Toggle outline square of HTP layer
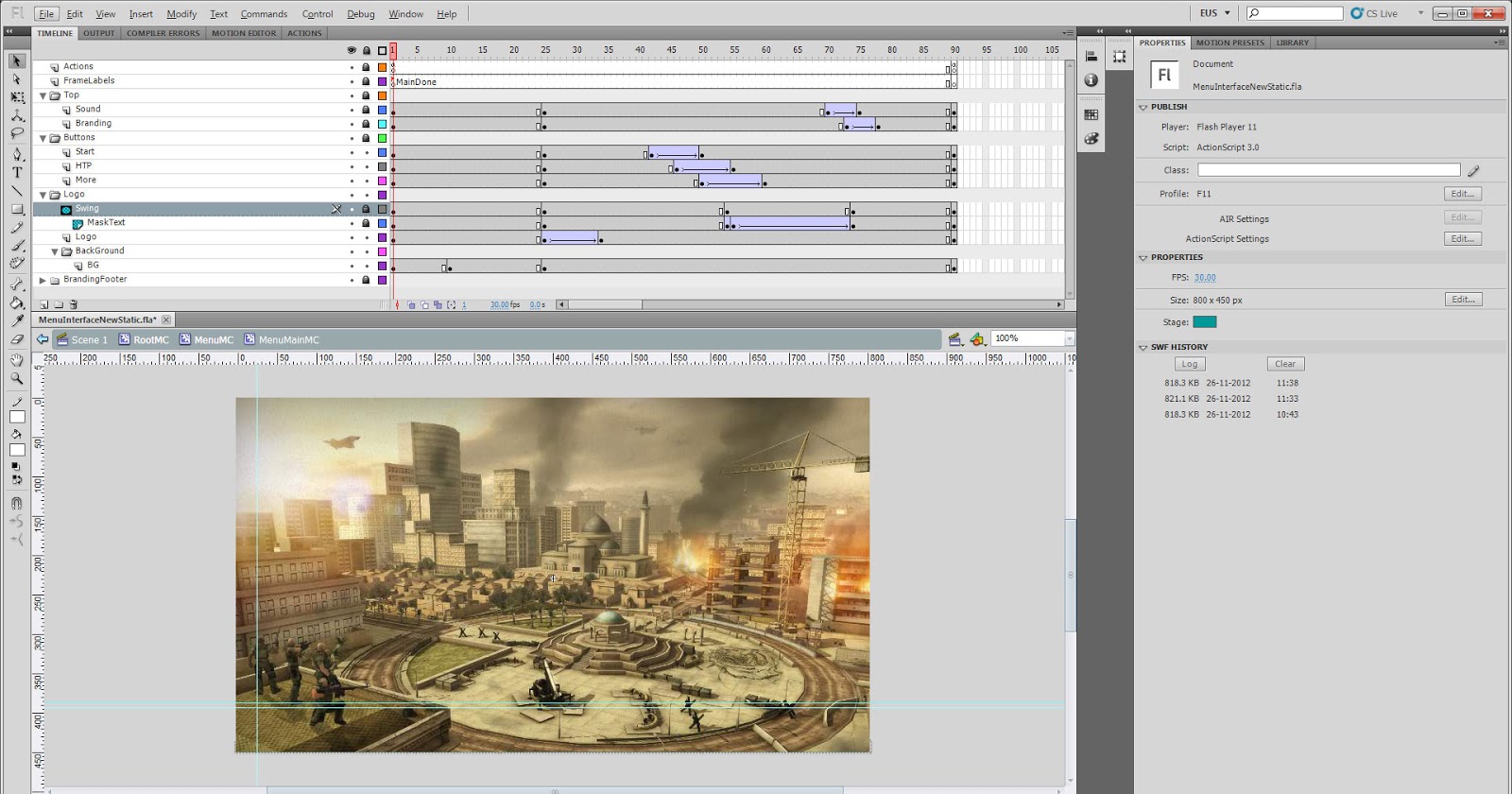Screen dimensions: 1512x794 [x=382, y=166]
